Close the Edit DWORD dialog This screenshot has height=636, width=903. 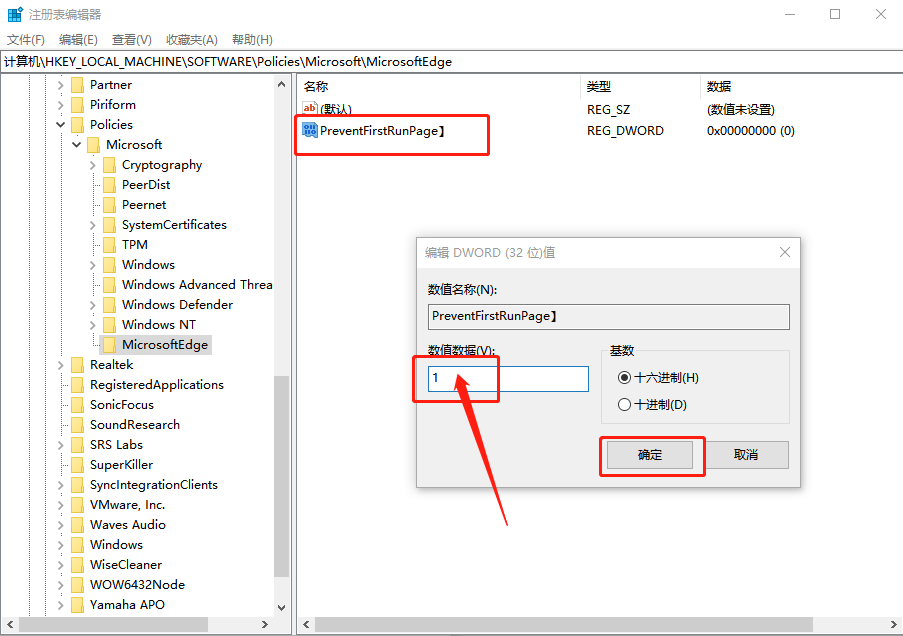[x=784, y=252]
